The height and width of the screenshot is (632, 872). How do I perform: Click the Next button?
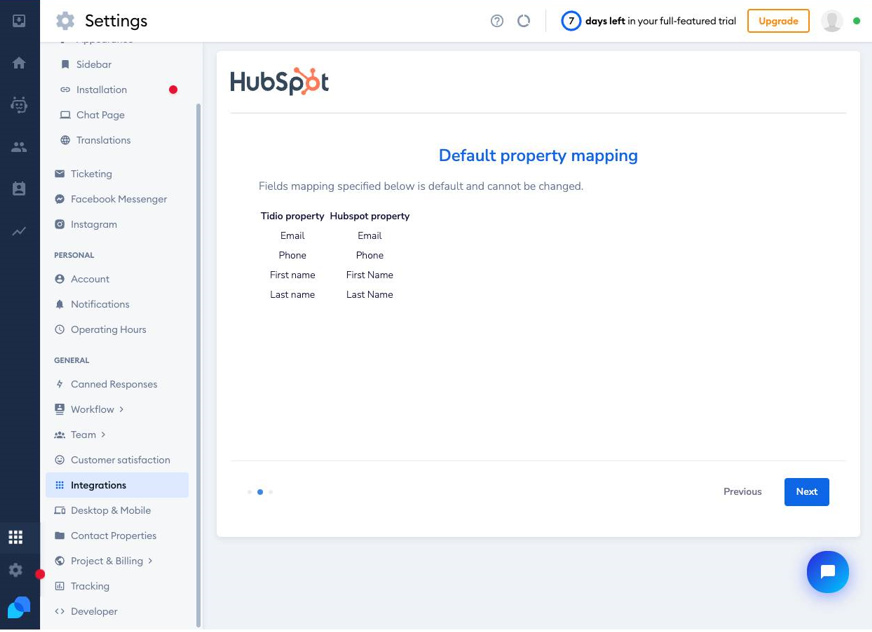coord(806,492)
